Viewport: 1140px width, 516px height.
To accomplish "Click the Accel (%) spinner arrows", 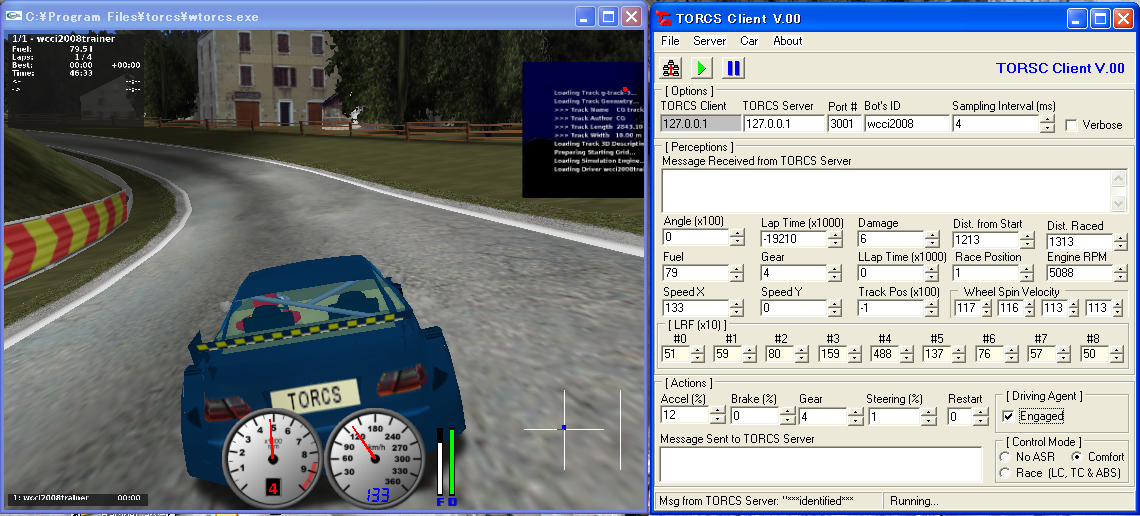I will 717,416.
